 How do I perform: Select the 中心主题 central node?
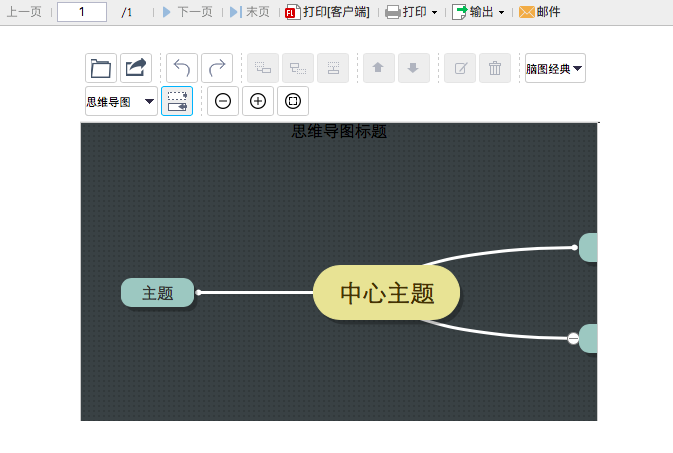pos(387,293)
